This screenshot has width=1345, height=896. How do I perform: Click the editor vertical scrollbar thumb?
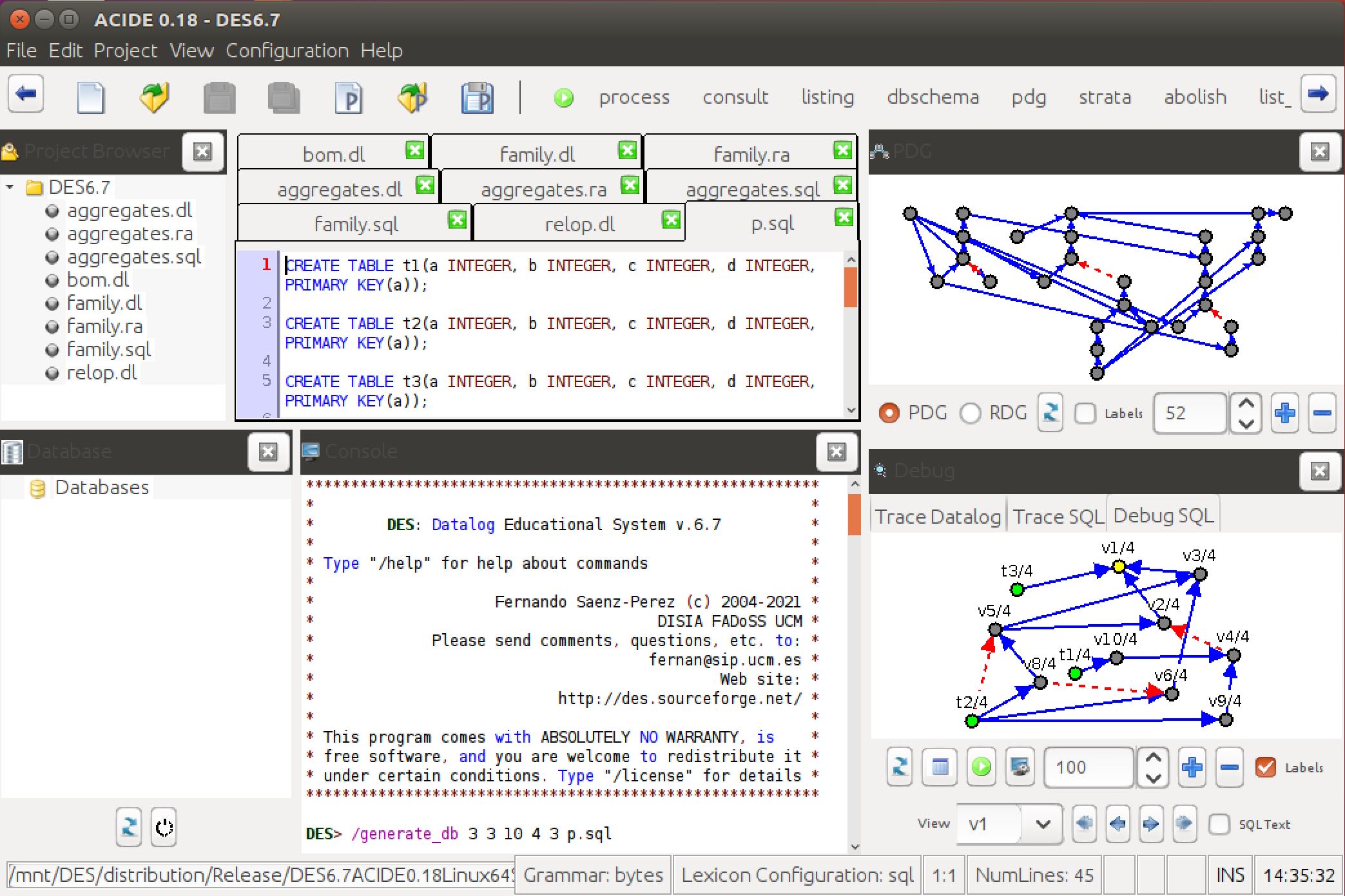(x=850, y=287)
